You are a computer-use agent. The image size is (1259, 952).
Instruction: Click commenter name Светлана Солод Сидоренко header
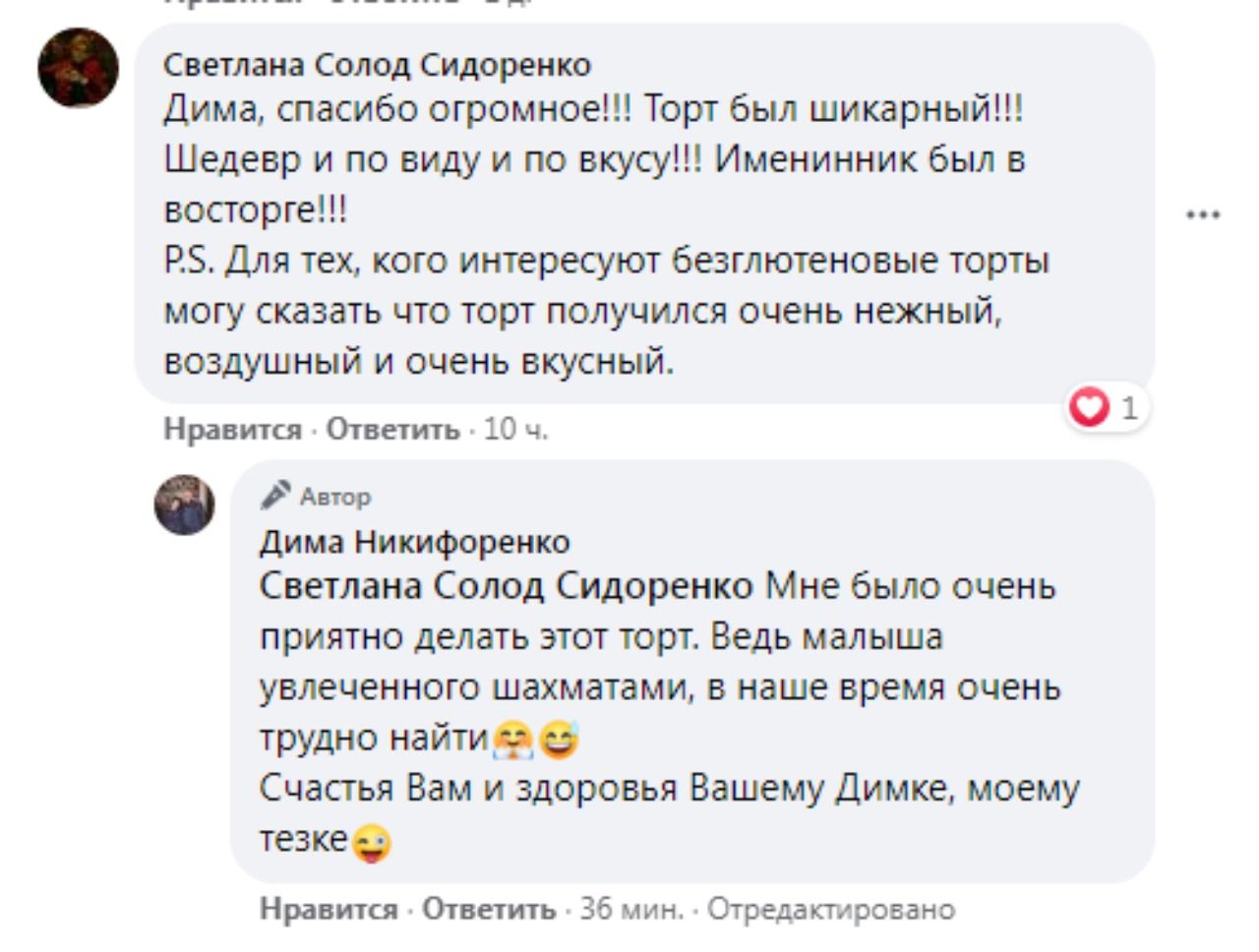[x=377, y=65]
